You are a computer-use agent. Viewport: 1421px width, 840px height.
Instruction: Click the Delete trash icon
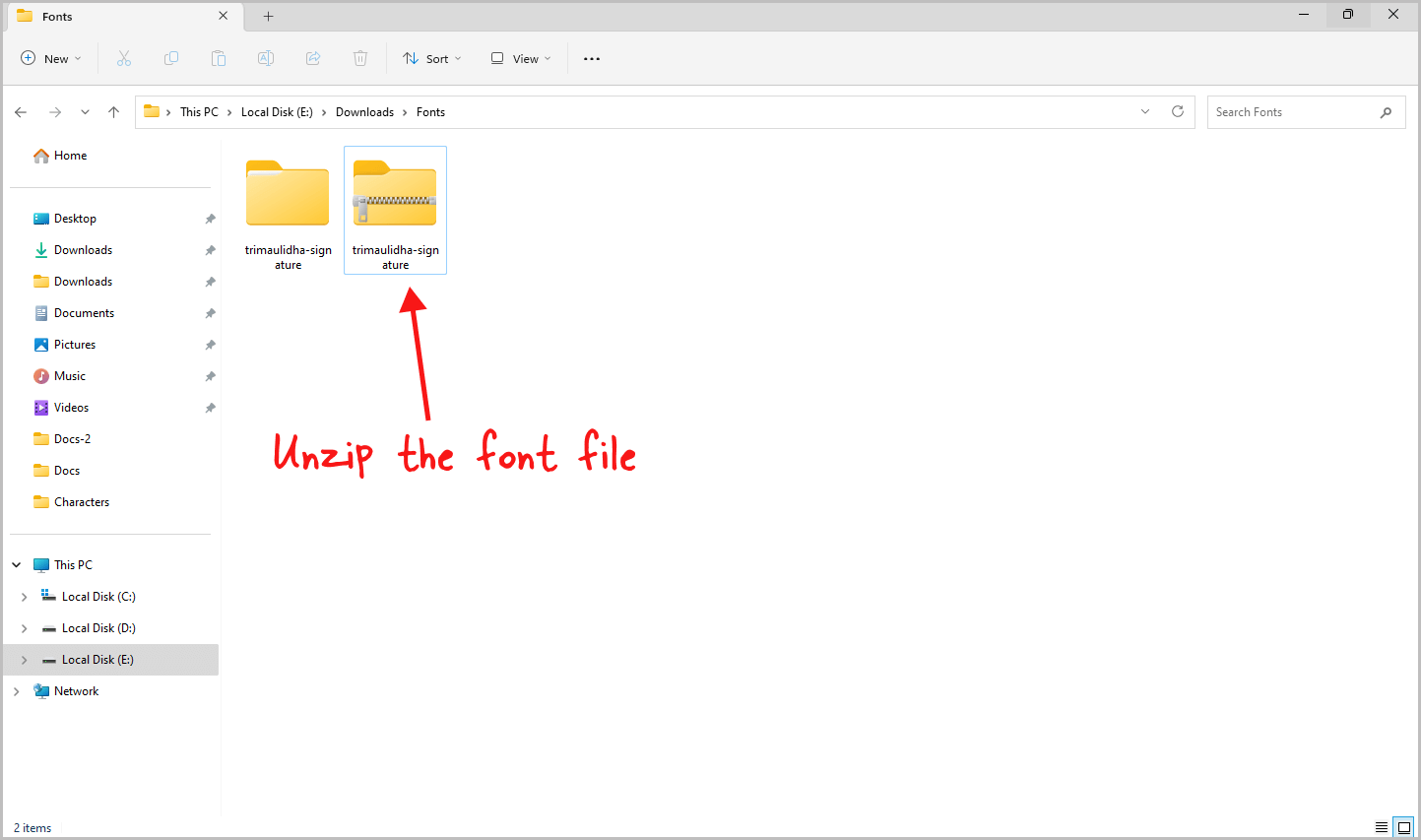tap(360, 58)
